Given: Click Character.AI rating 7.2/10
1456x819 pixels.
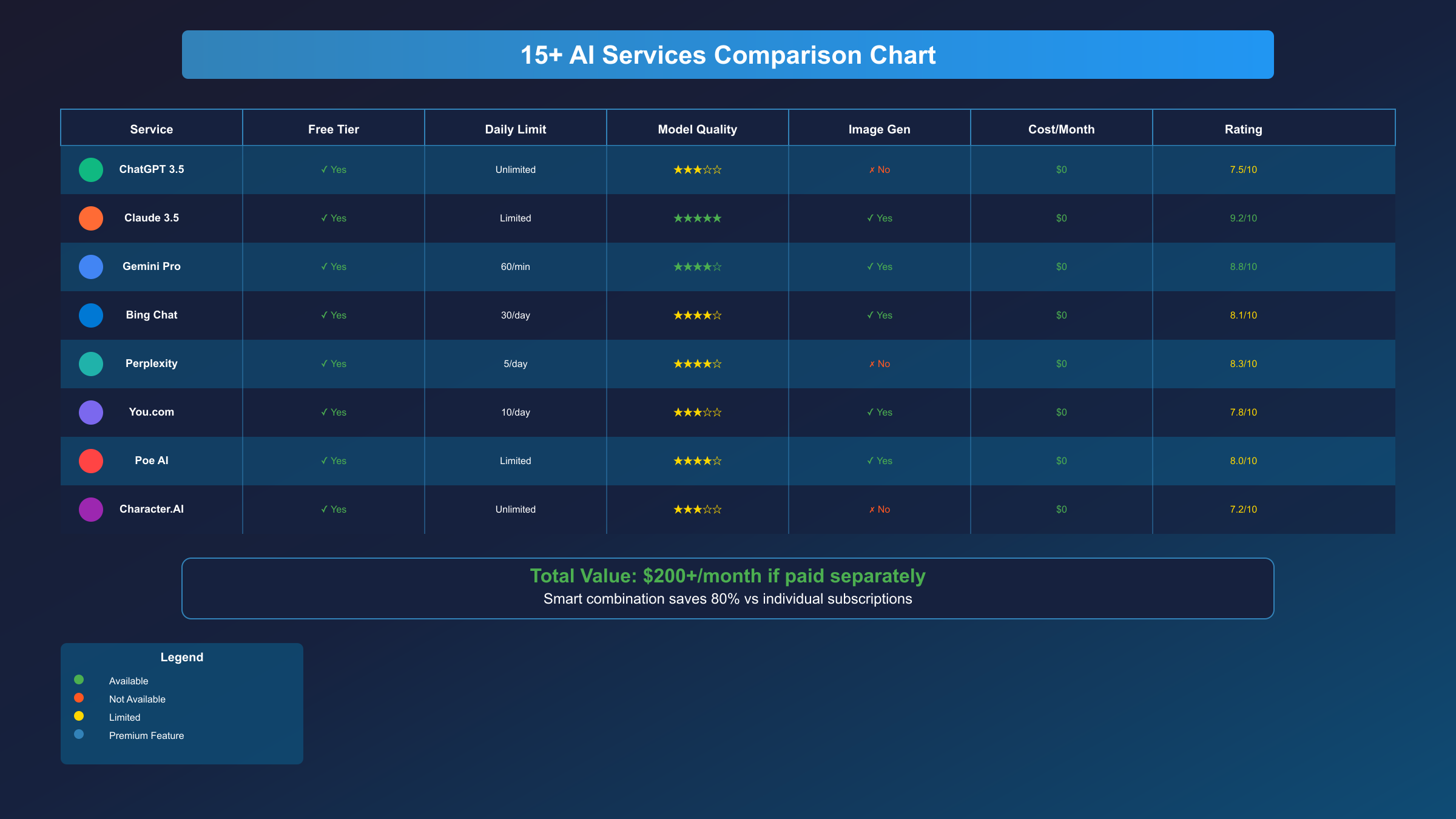Looking at the screenshot, I should tap(1244, 510).
